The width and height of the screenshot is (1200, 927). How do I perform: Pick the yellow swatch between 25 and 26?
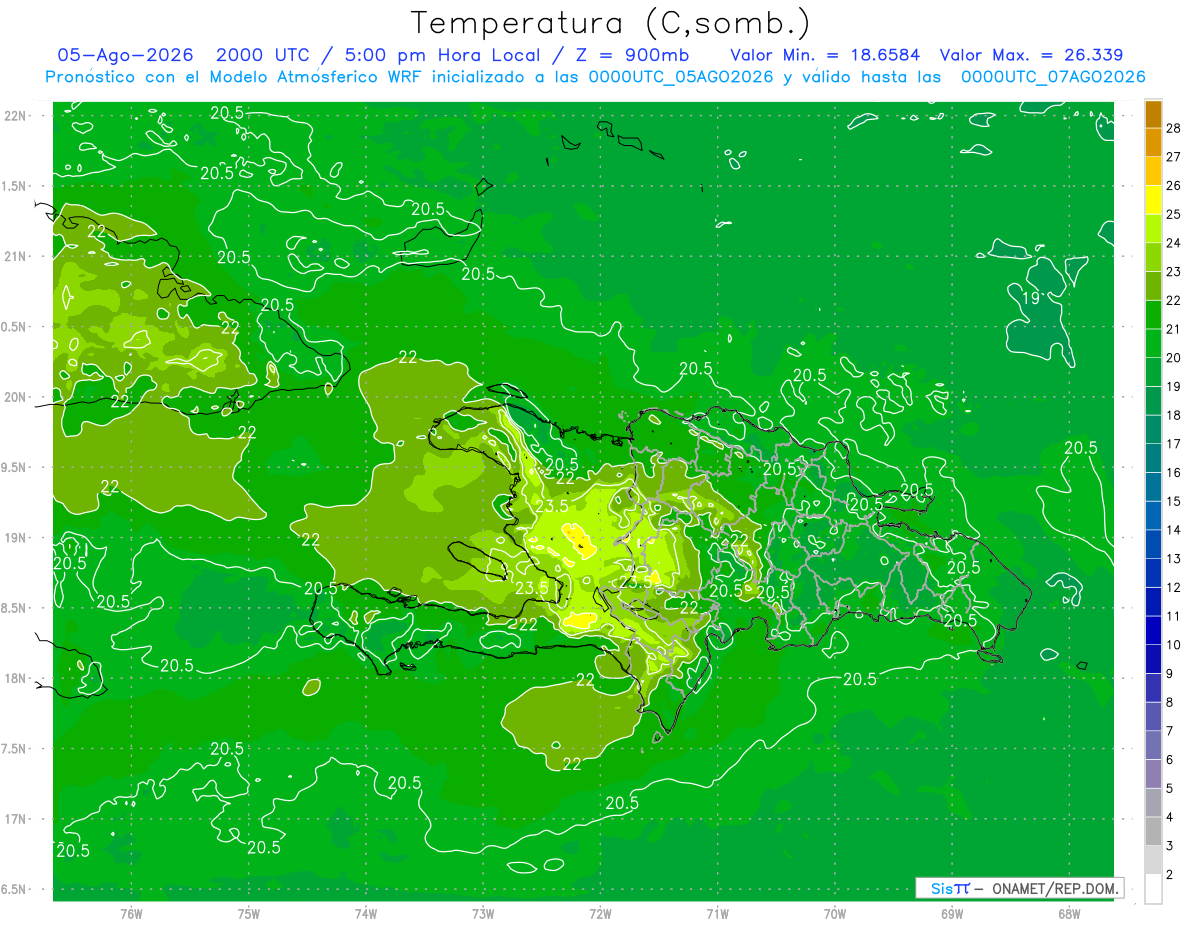[x=1154, y=200]
